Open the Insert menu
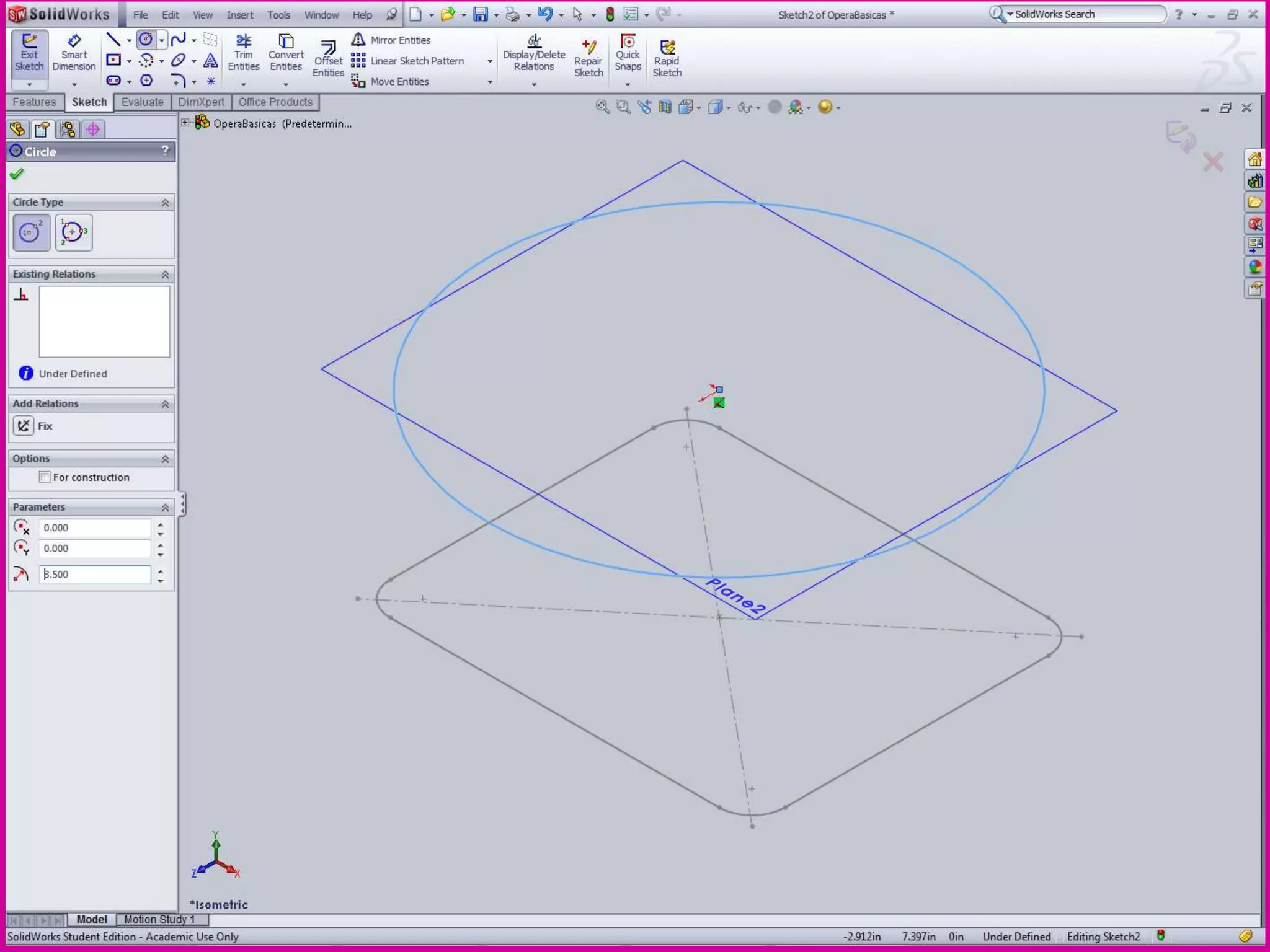The height and width of the screenshot is (952, 1270). click(239, 15)
